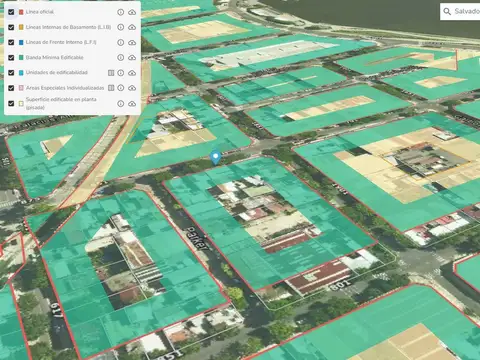Open info for Superficie edificable en planta
This screenshot has width=480, height=360.
(x=121, y=104)
